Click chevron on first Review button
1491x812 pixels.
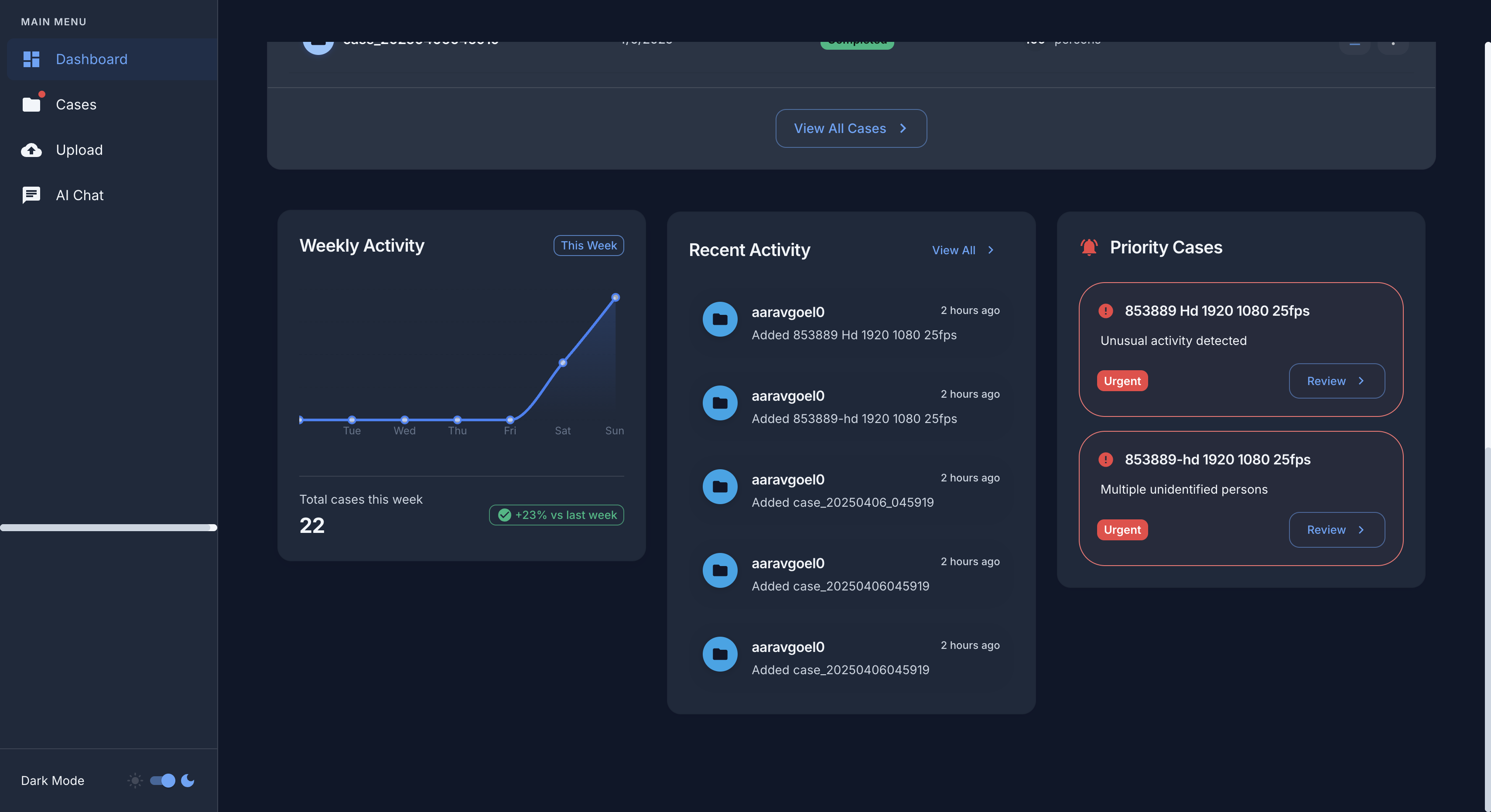click(1361, 381)
